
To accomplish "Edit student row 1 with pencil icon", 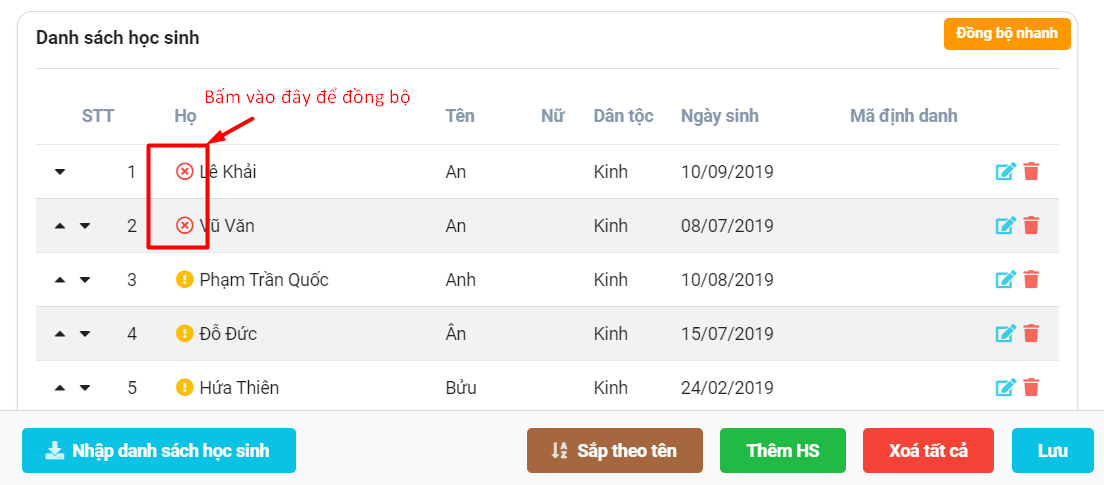I will [1006, 172].
